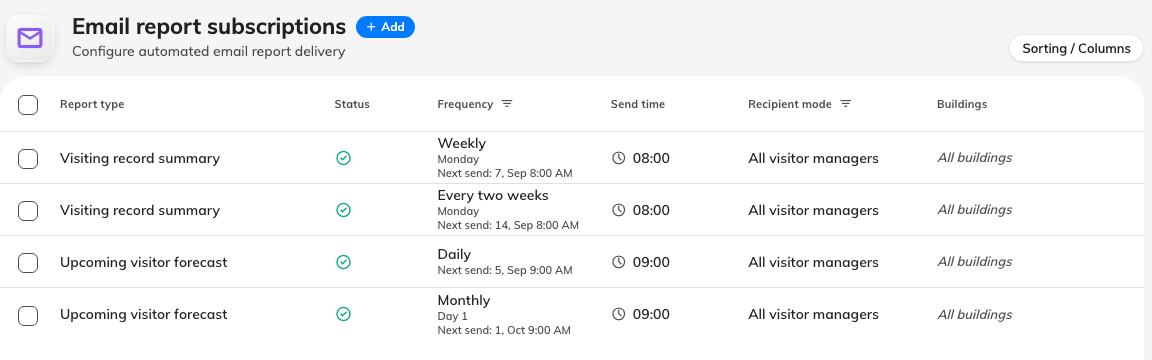Click the clock icon in Every two weeks row
This screenshot has width=1152, height=360.
pos(619,210)
